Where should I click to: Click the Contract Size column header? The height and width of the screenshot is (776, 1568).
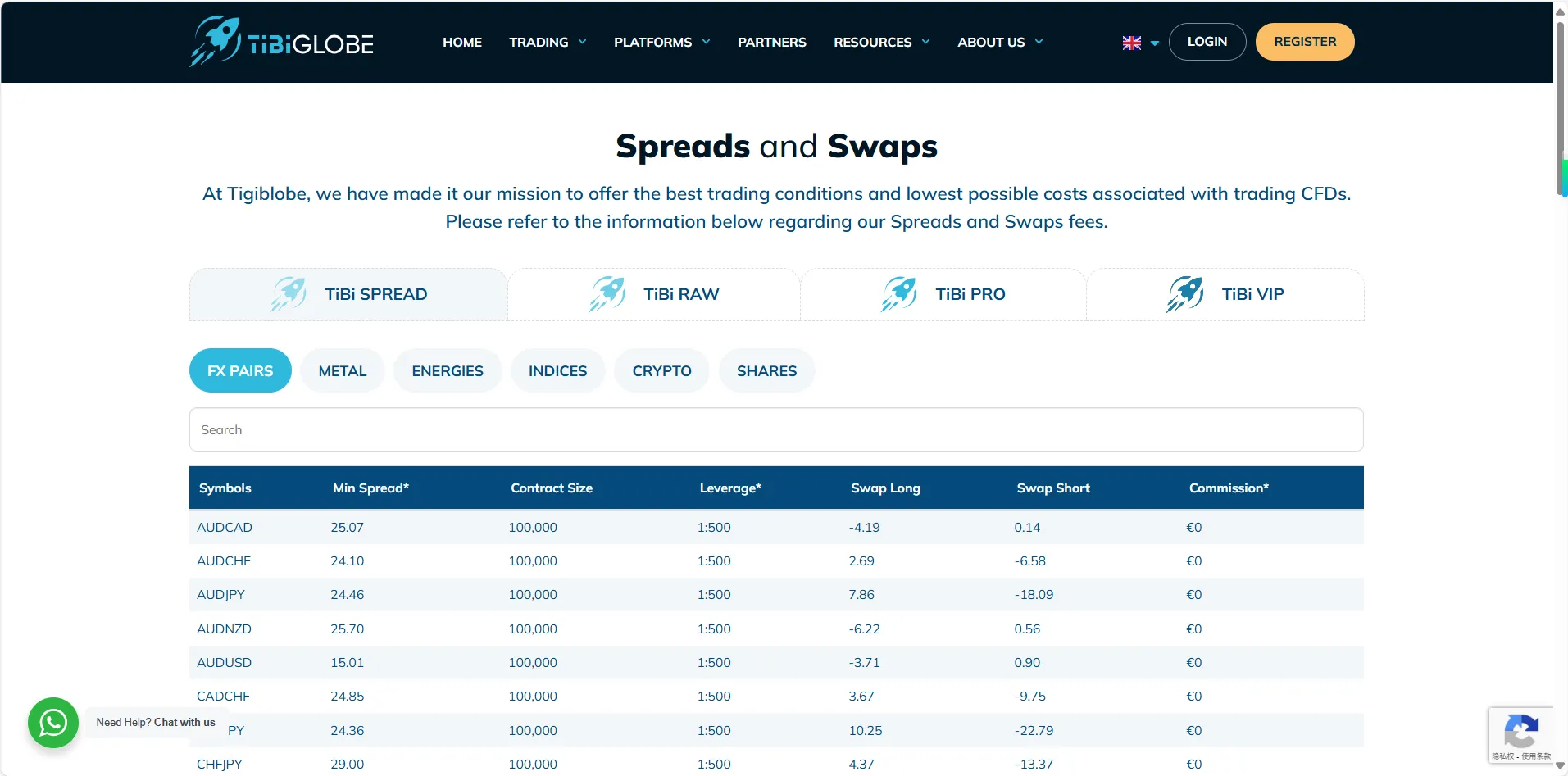click(552, 488)
